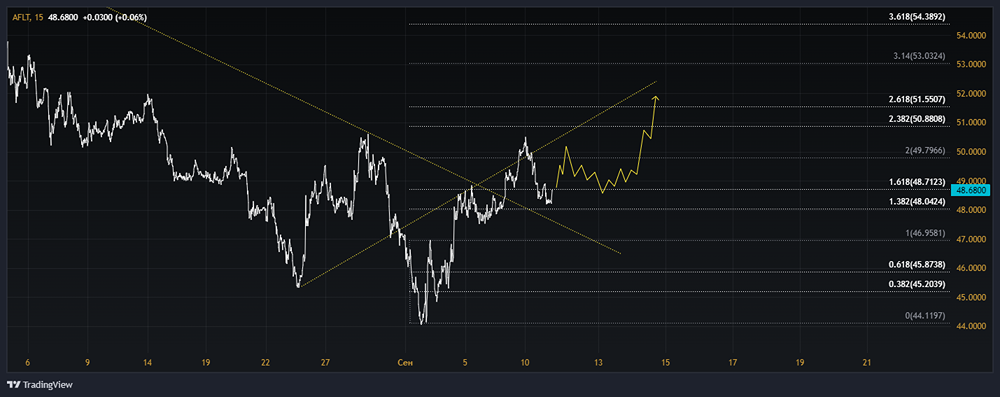The image size is (1000, 397).
Task: Select the 0.382(45.2039) Fibonacci label
Action: [x=916, y=284]
